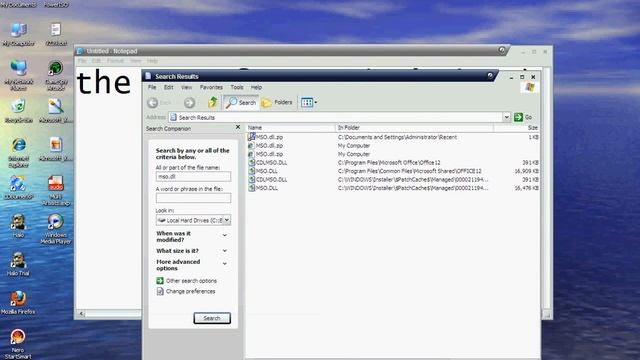Viewport: 640px width, 360px height.
Task: Launch Mozilla Firefox from desktop
Action: 18,302
